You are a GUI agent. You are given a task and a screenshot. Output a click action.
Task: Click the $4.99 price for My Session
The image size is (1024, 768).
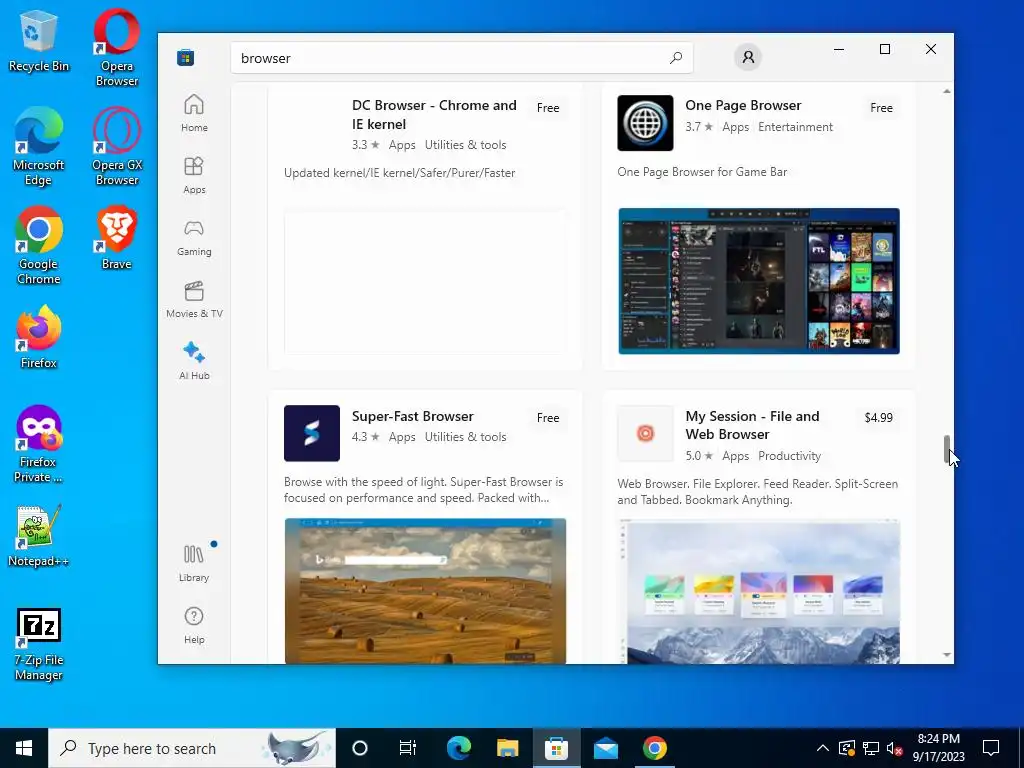pyautogui.click(x=878, y=417)
